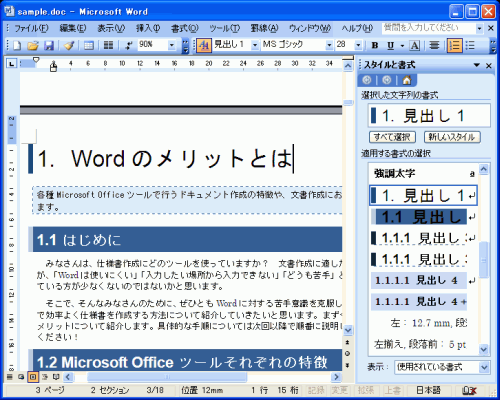The image size is (500, 400).
Task: Open the 編集(E) menu
Action: pos(73,29)
